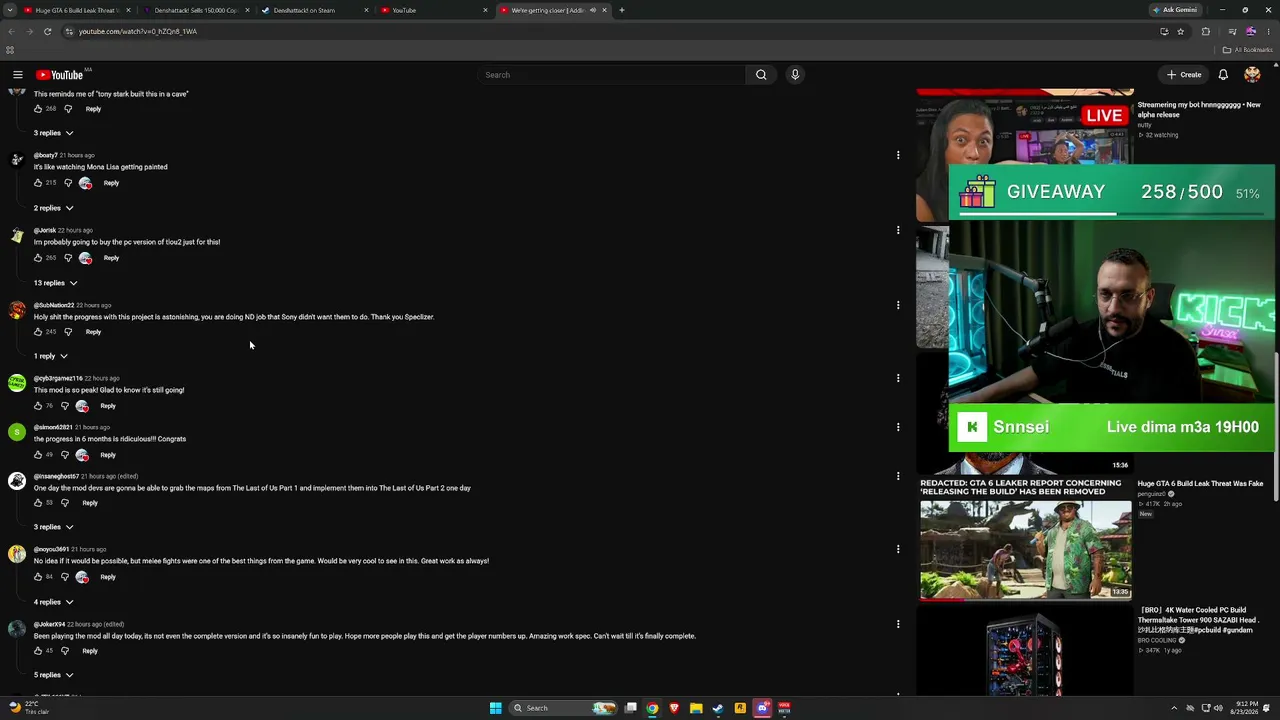Open File Explorer from the taskbar
Screen dimensions: 1280x720
pyautogui.click(x=696, y=708)
